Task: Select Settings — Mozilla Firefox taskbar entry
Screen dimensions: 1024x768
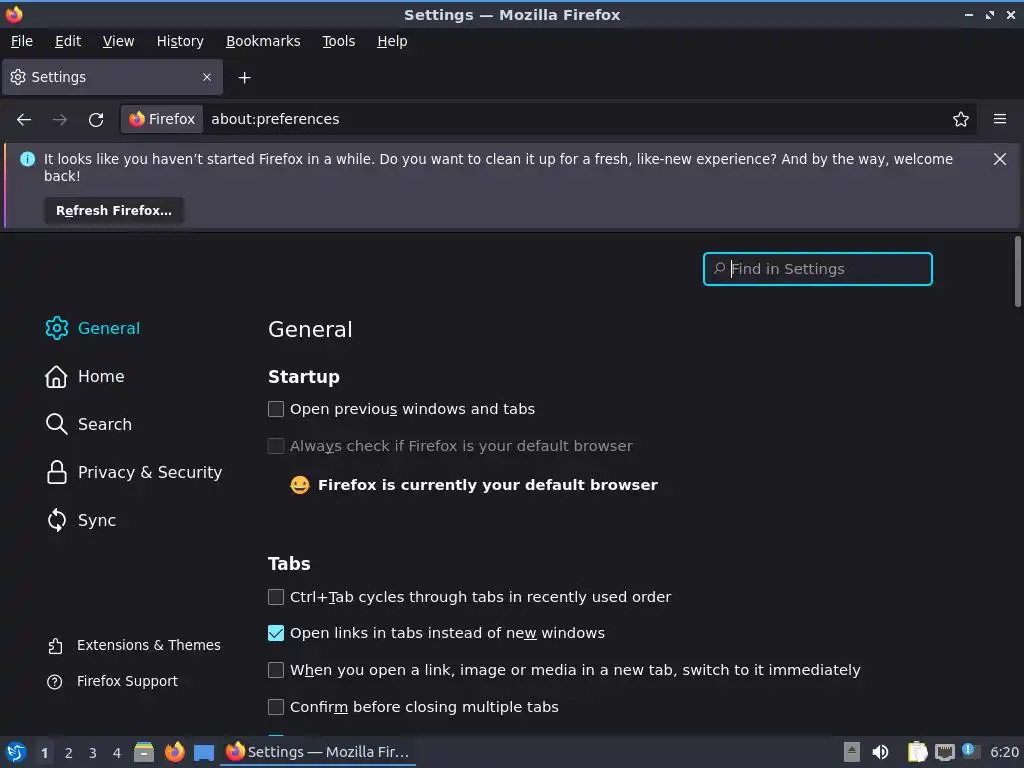Action: tap(318, 752)
